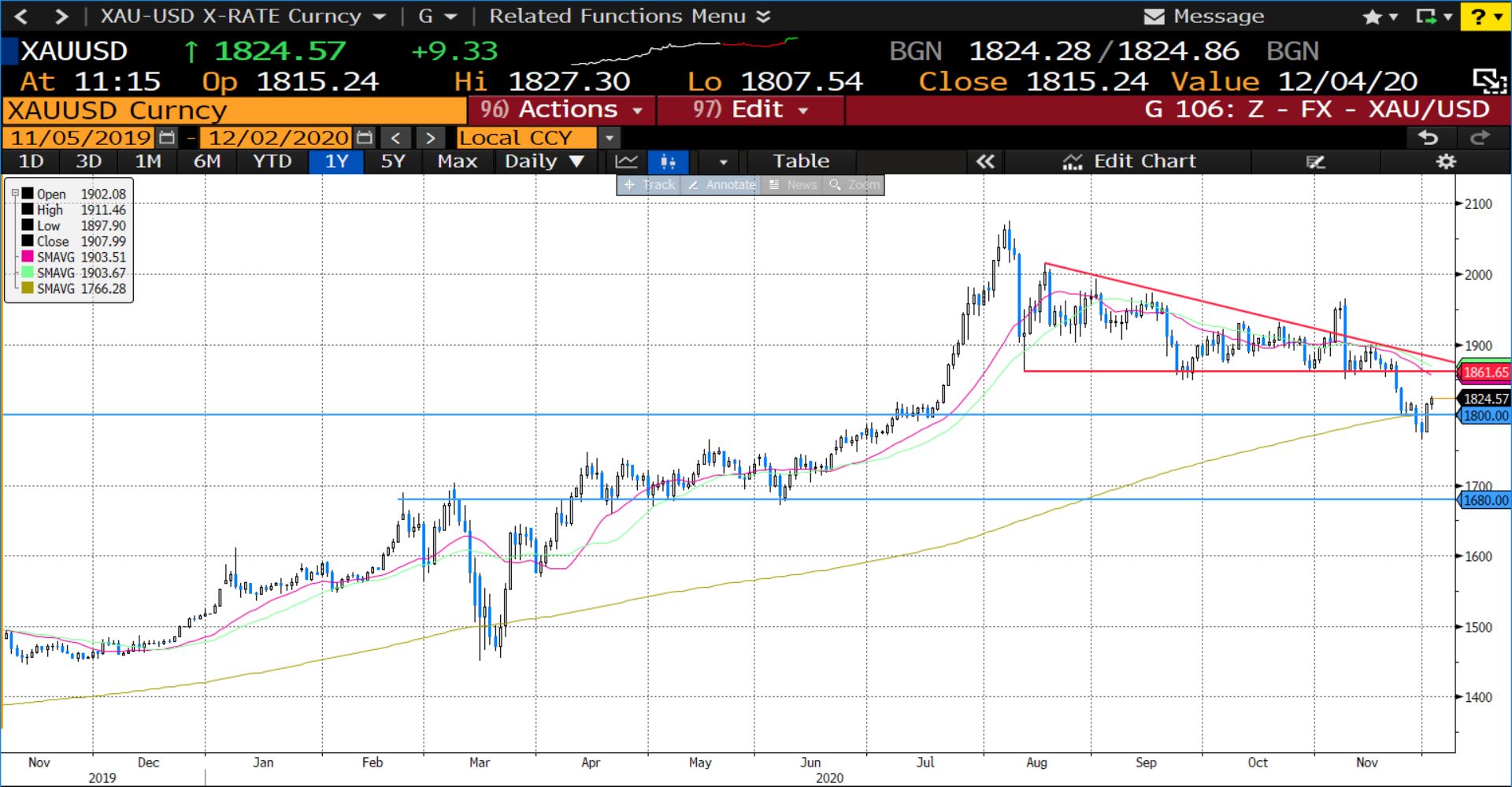1512x787 pixels.
Task: Open the 96) Actions dropdown
Action: (561, 110)
